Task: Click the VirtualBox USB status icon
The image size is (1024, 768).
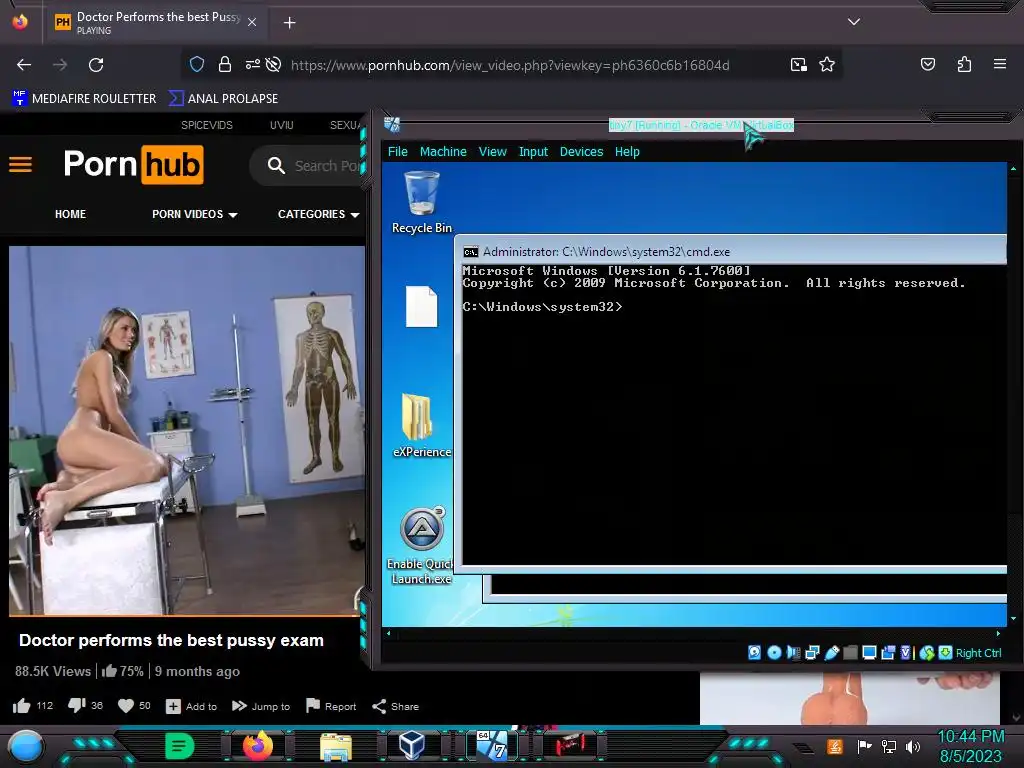Action: click(x=831, y=652)
